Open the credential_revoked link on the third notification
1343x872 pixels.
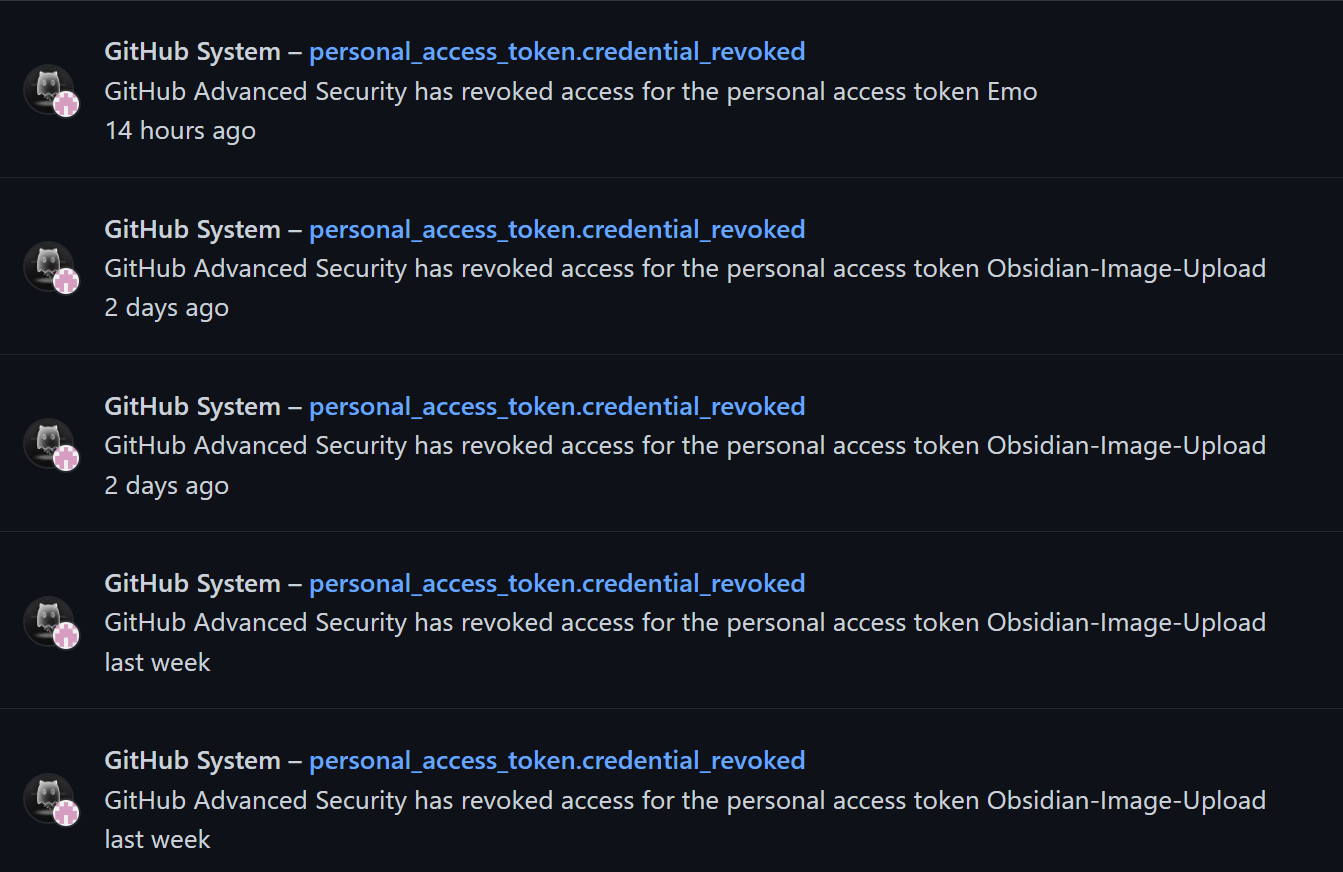click(558, 406)
